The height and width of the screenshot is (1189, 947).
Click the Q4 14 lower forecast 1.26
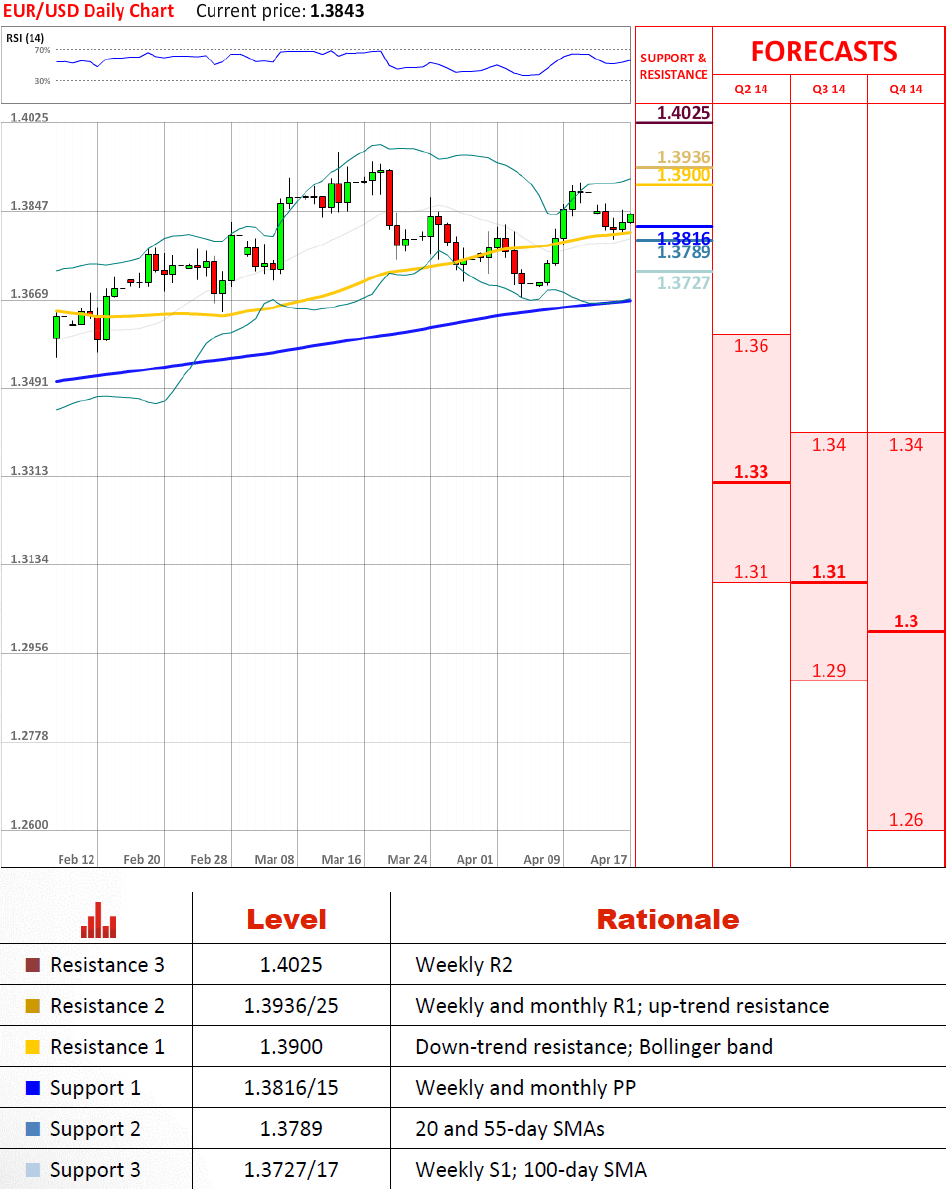pyautogui.click(x=906, y=820)
